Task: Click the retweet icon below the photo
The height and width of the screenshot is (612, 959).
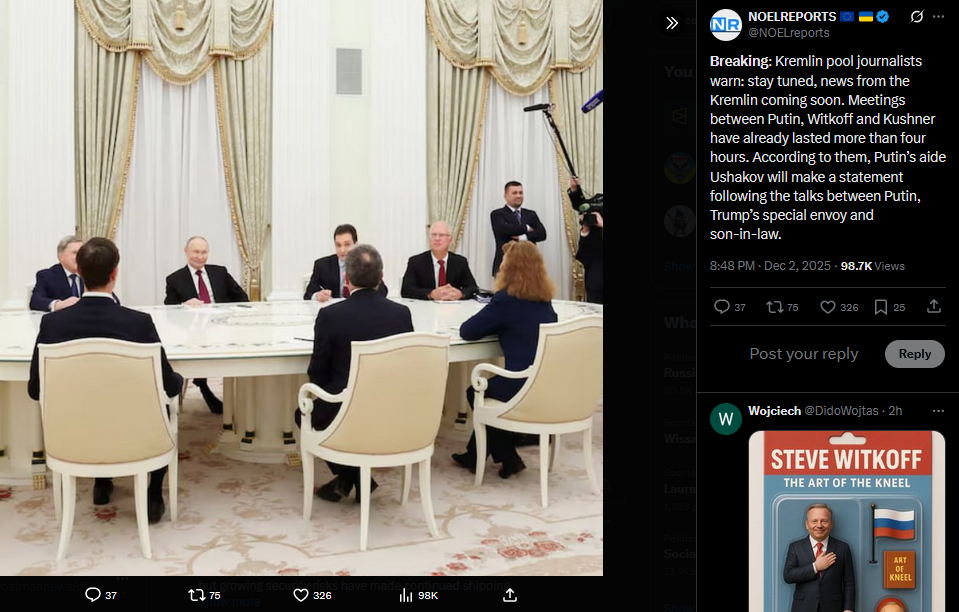Action: (196, 595)
